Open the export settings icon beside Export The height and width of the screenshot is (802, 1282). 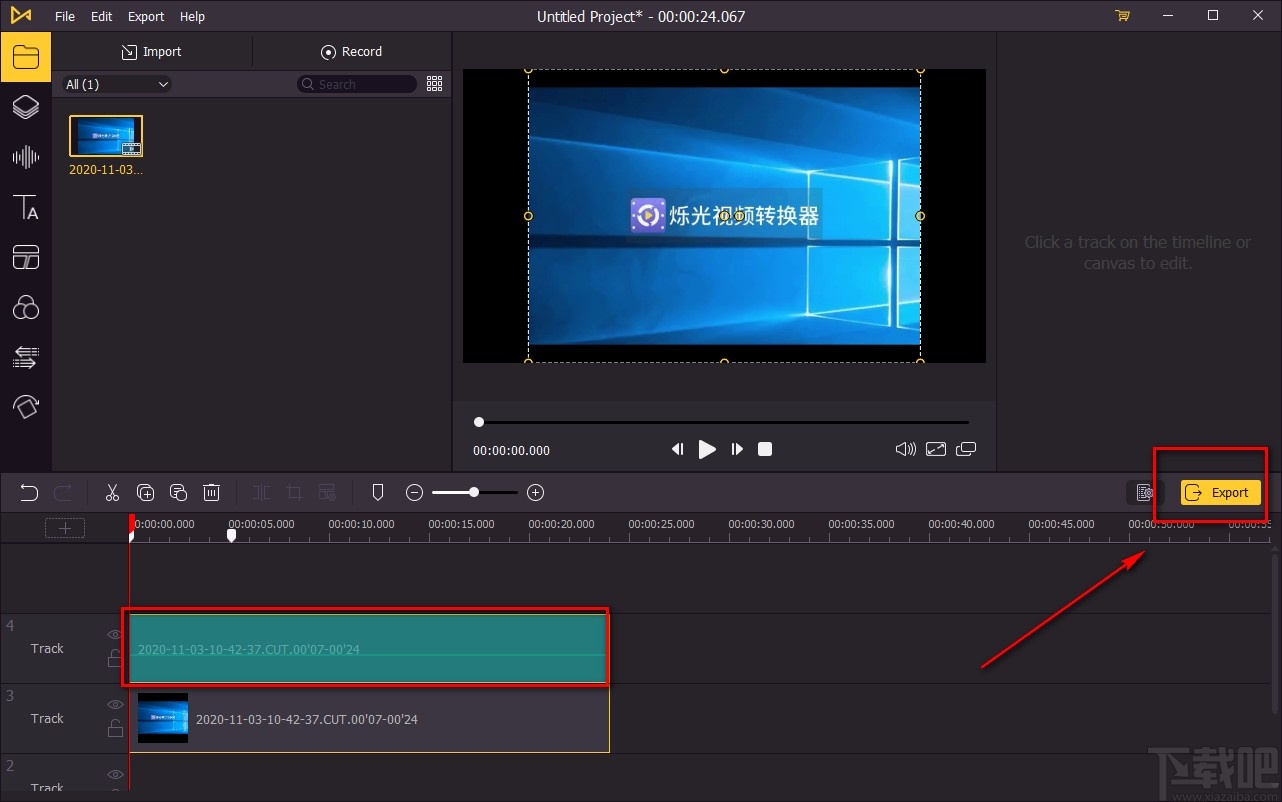(x=1145, y=492)
